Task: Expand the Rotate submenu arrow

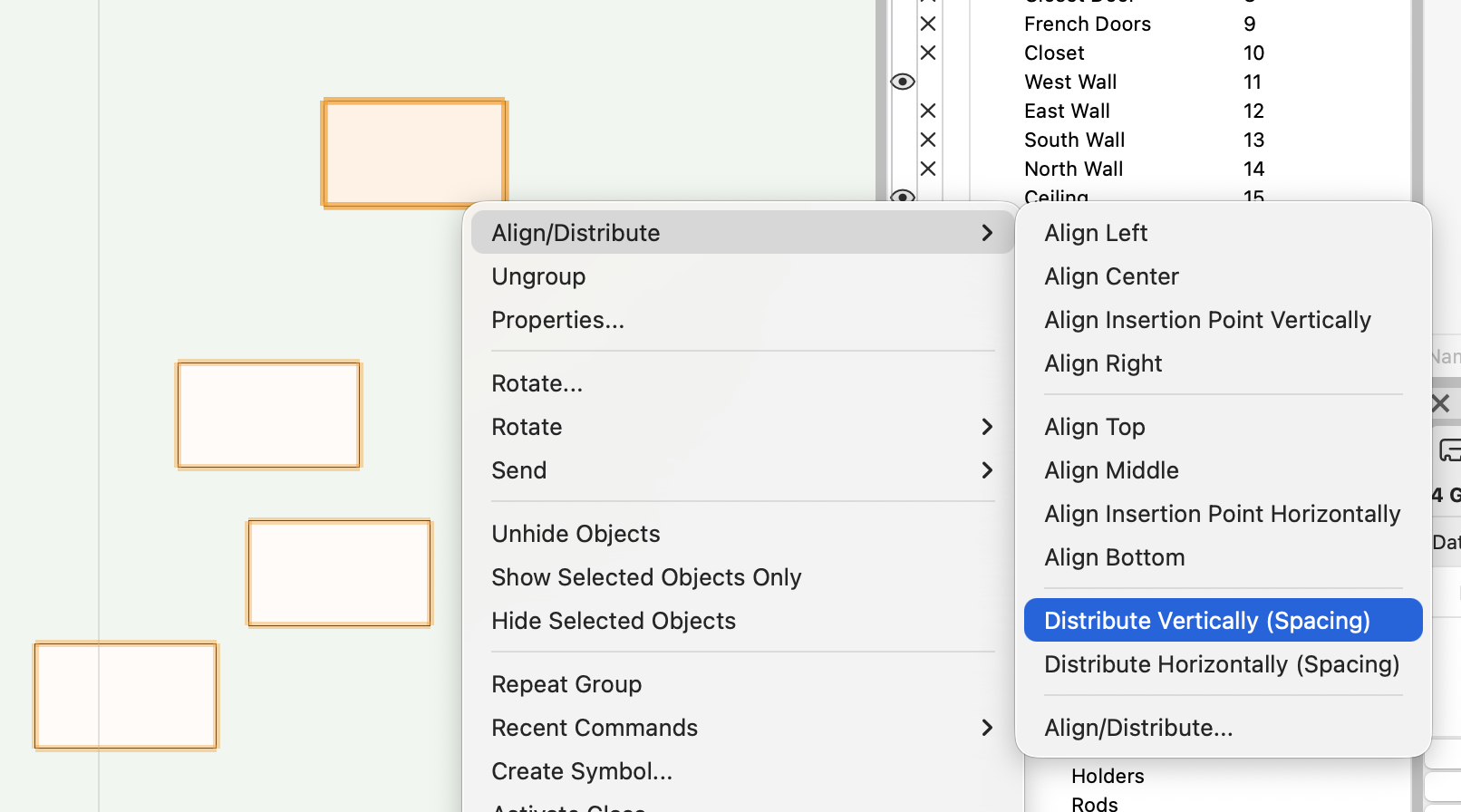Action: click(987, 427)
